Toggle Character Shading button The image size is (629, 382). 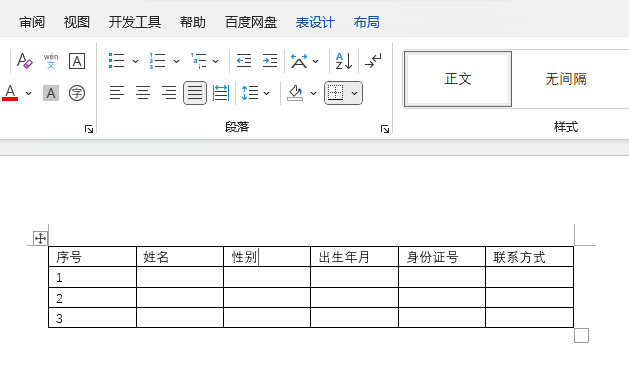[51, 93]
